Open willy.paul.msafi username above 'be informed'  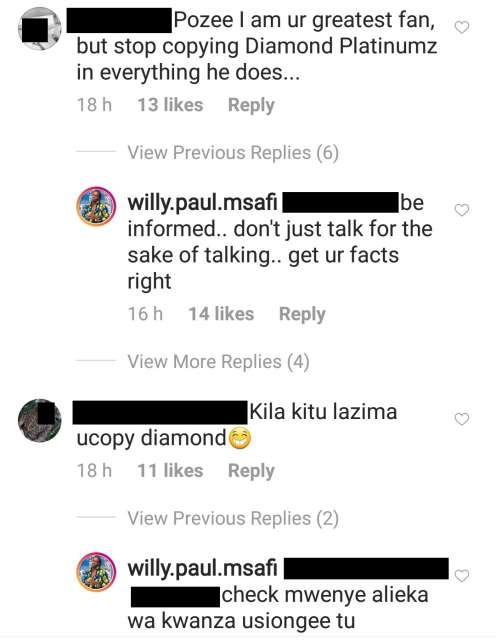pos(202,203)
